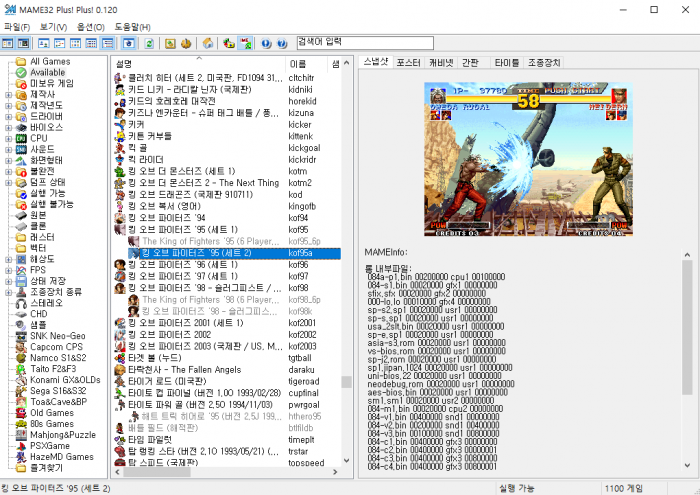This screenshot has height=495, width=700.
Task: Open the 도움말(H) menu
Action: [133, 27]
